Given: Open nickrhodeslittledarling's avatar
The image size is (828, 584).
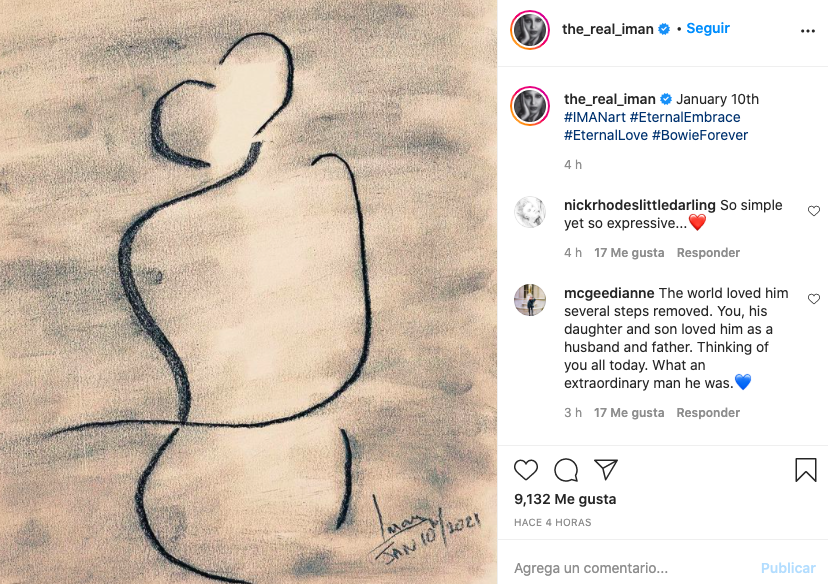Looking at the screenshot, I should (530, 212).
